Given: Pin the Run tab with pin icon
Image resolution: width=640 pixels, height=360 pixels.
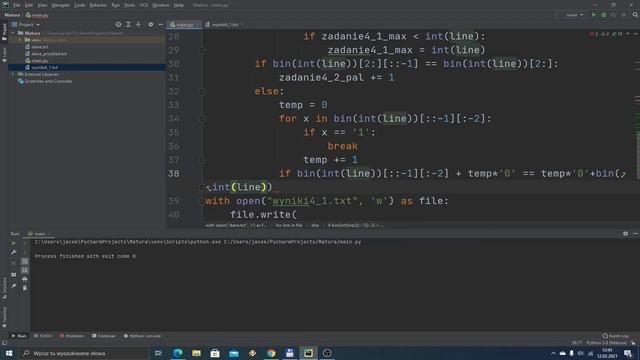Looking at the screenshot, I should point(14,286).
